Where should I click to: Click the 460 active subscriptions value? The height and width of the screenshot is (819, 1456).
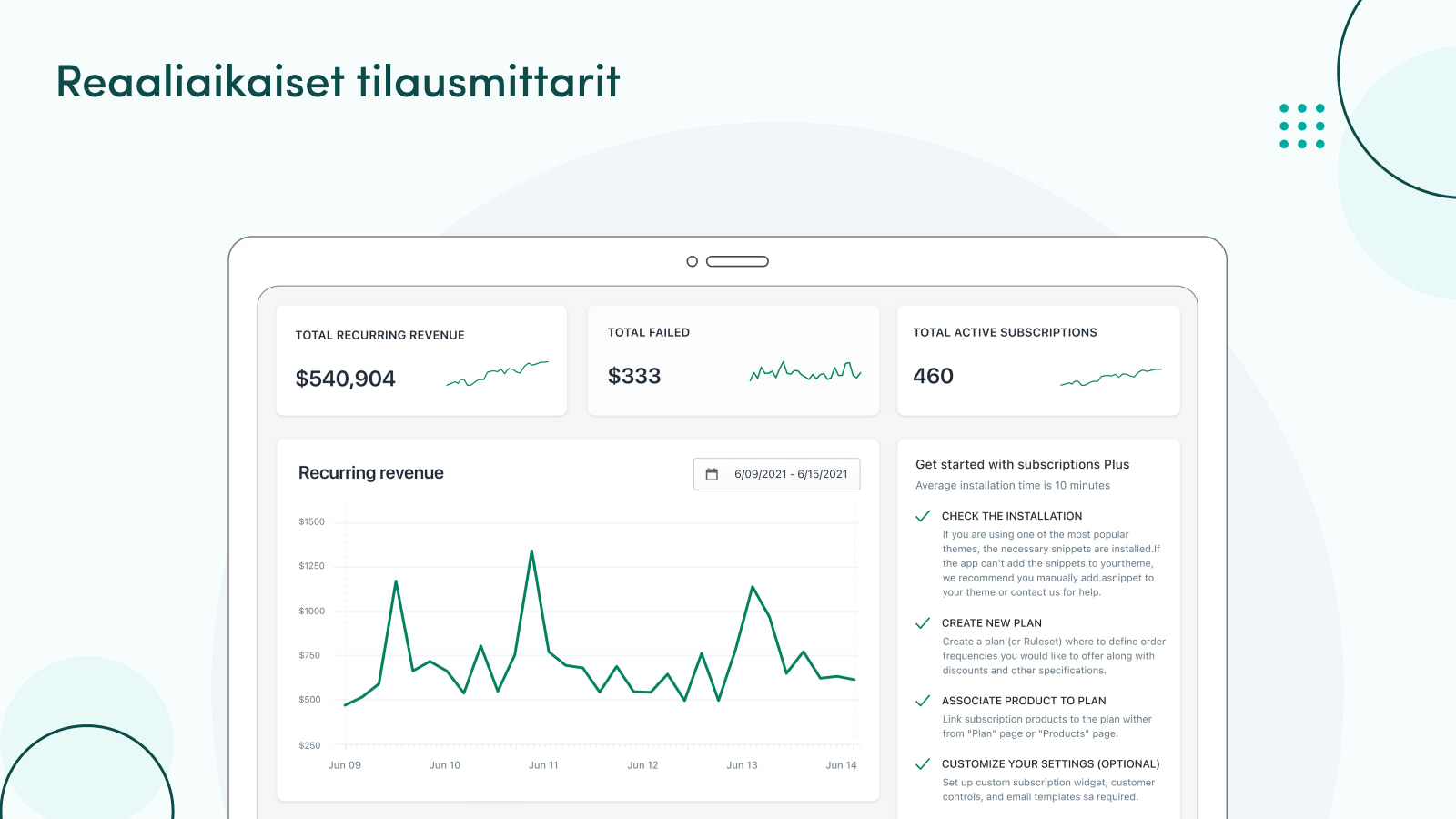click(x=933, y=376)
